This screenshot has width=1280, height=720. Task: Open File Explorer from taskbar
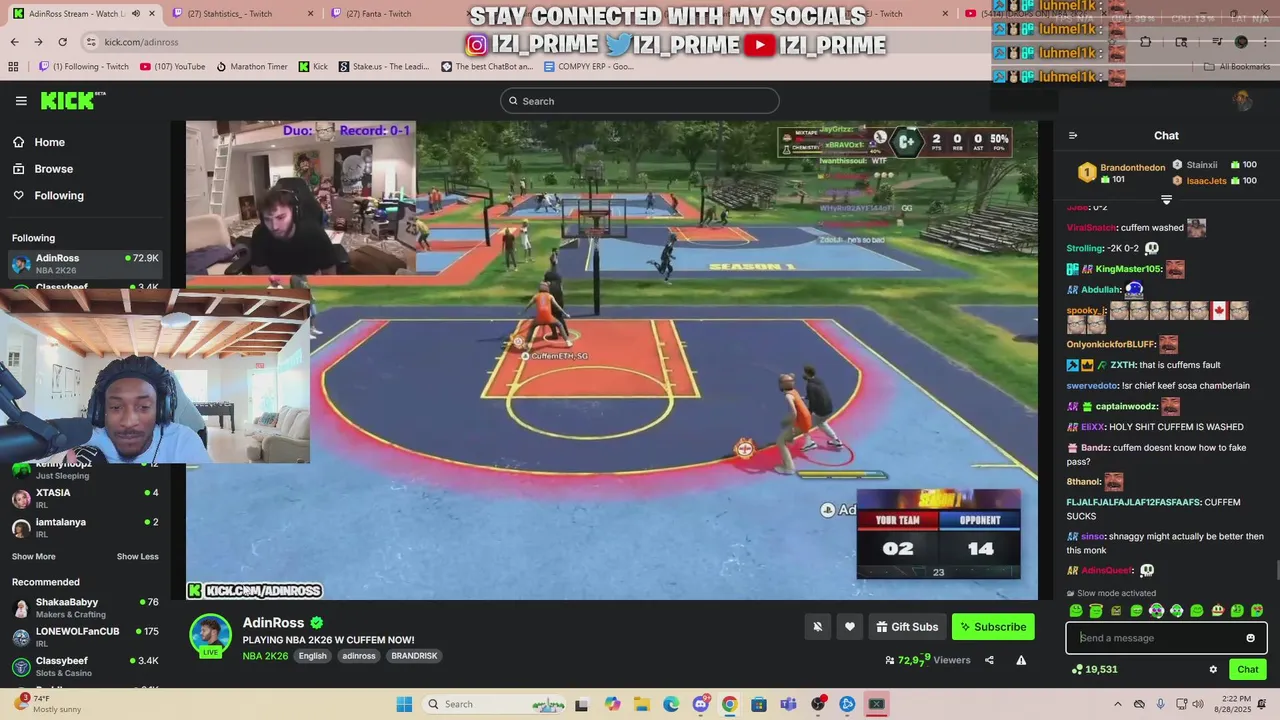[x=641, y=704]
